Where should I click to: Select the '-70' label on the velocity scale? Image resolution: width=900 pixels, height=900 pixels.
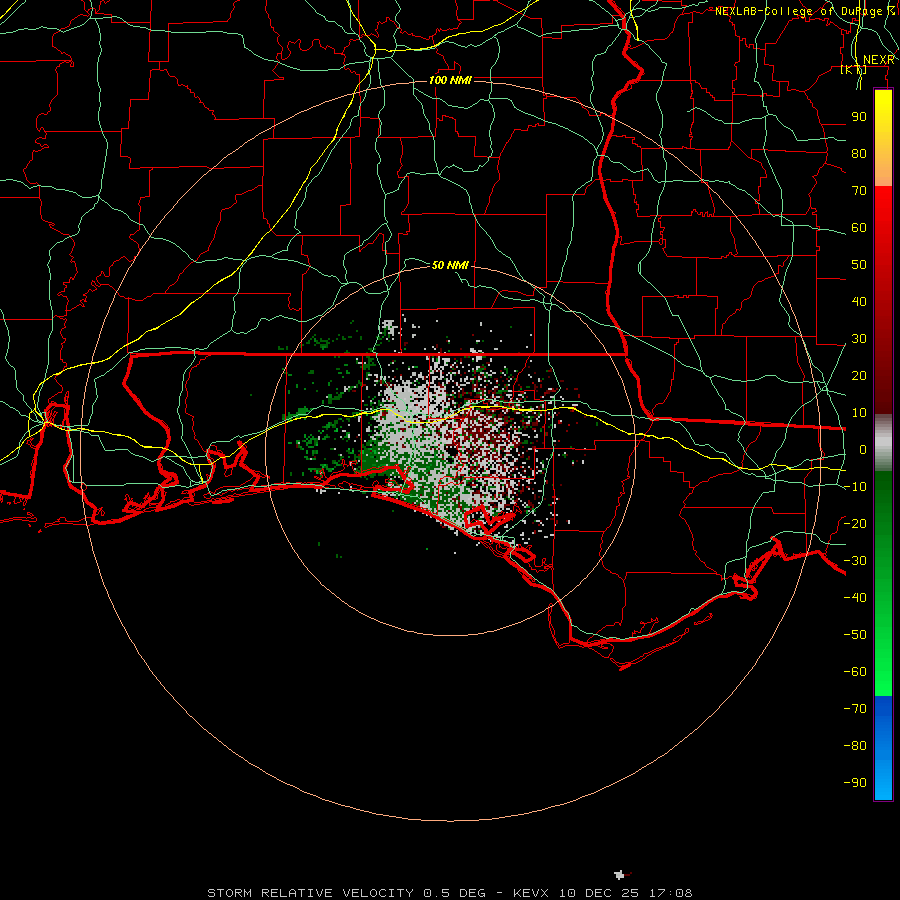click(855, 708)
